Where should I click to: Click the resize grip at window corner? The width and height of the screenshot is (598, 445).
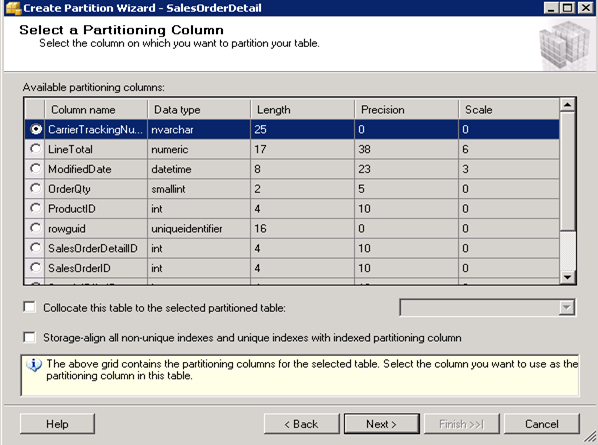coord(590,437)
